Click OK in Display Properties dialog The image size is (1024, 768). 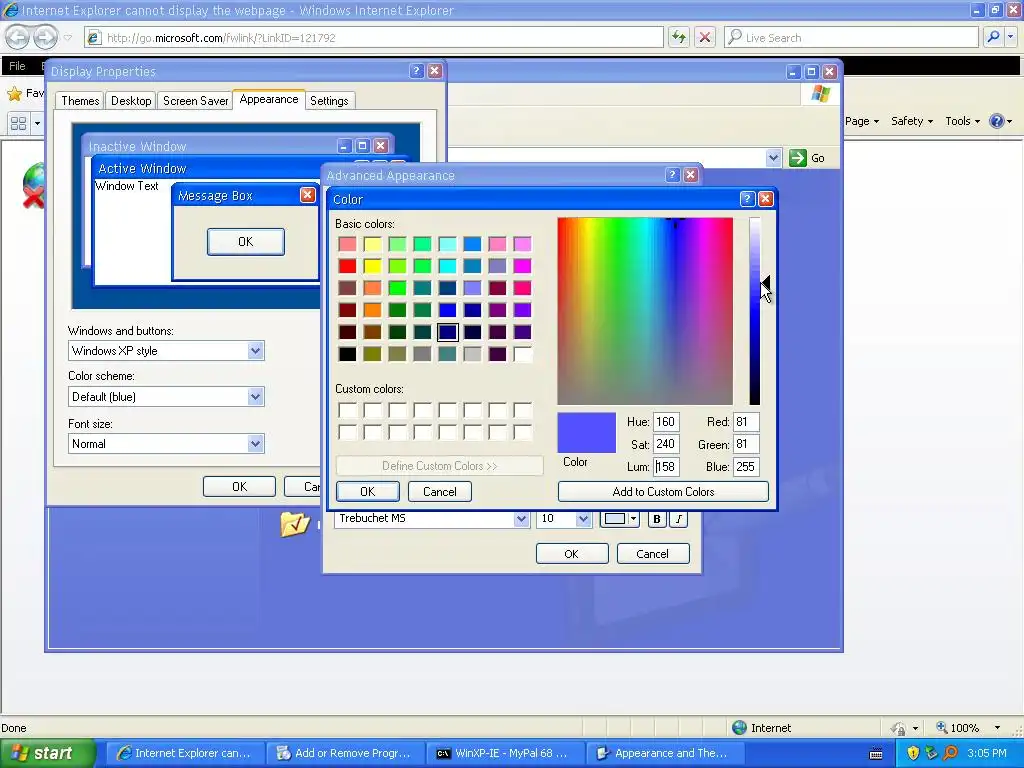tap(240, 487)
